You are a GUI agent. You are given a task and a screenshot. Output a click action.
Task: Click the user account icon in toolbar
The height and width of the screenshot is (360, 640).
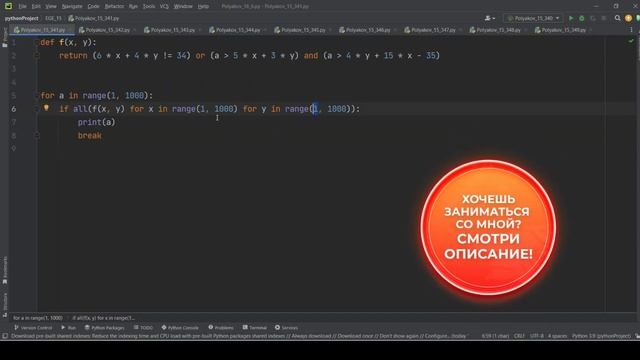pyautogui.click(x=489, y=18)
